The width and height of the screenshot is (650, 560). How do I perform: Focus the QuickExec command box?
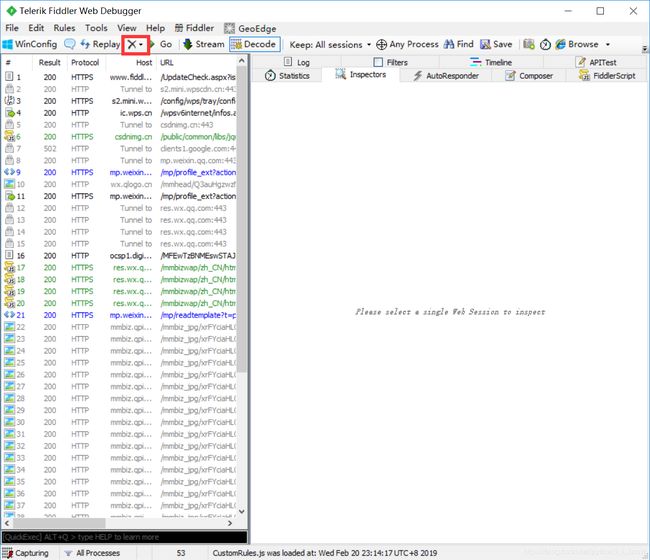(124, 537)
